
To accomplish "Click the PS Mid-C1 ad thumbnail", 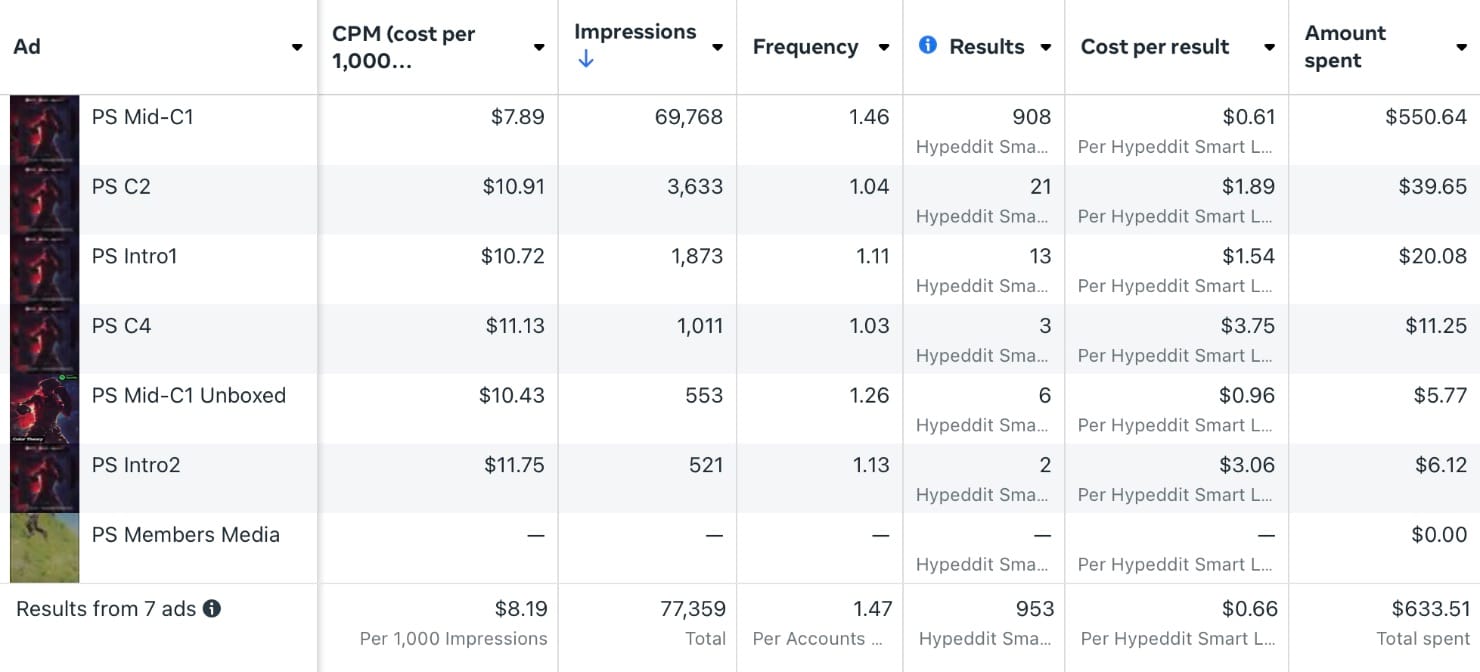I will click(x=44, y=130).
